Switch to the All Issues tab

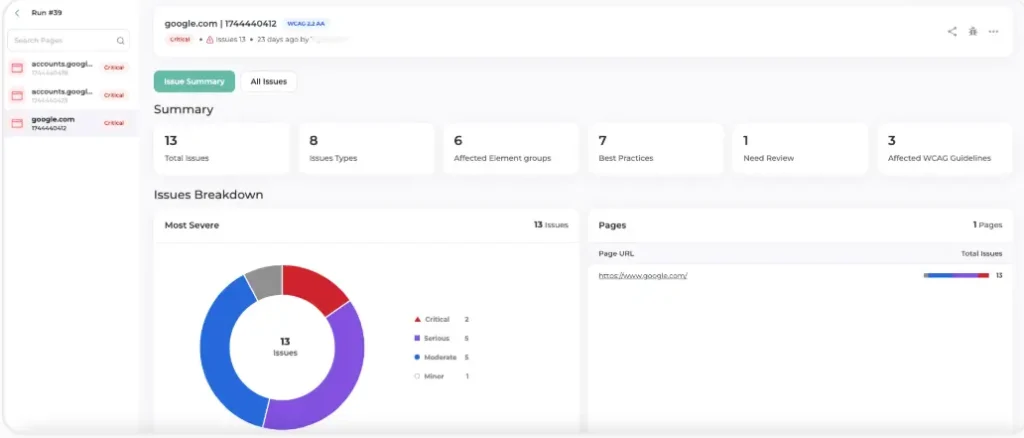coord(268,82)
